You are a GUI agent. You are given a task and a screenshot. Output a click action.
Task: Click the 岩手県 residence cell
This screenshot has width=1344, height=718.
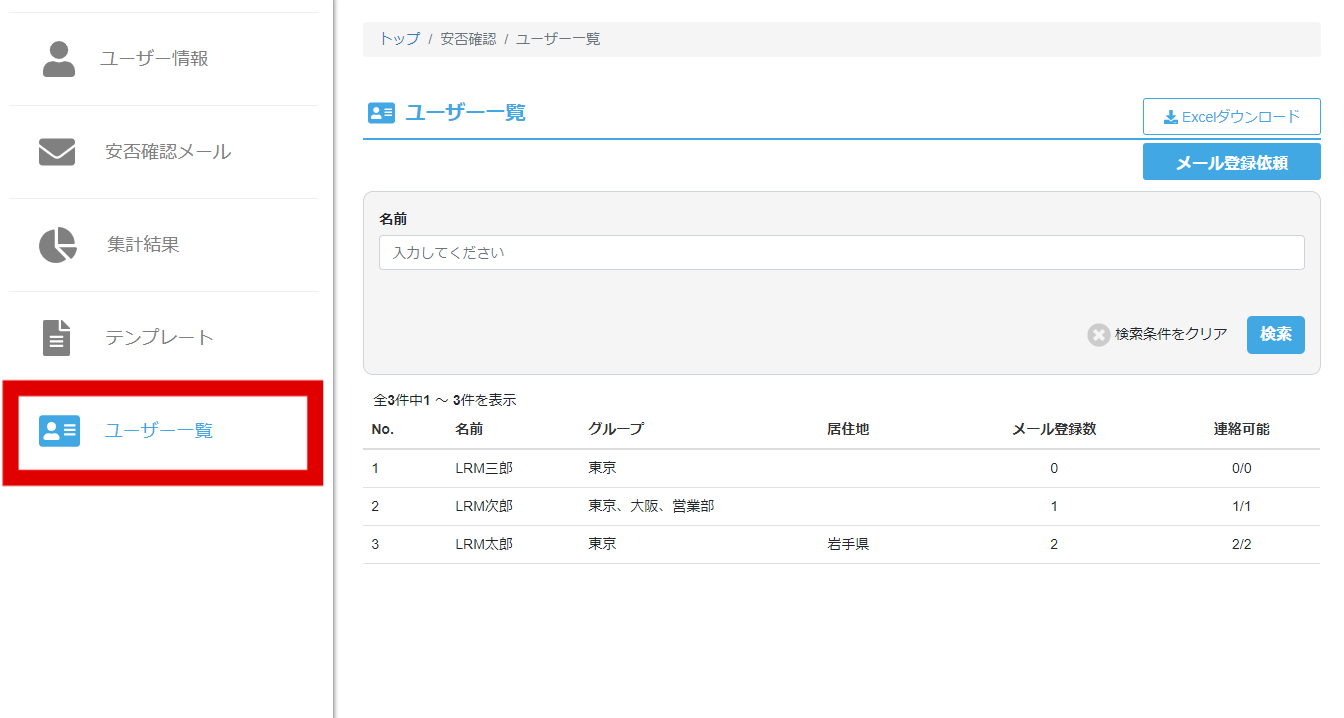[x=848, y=544]
